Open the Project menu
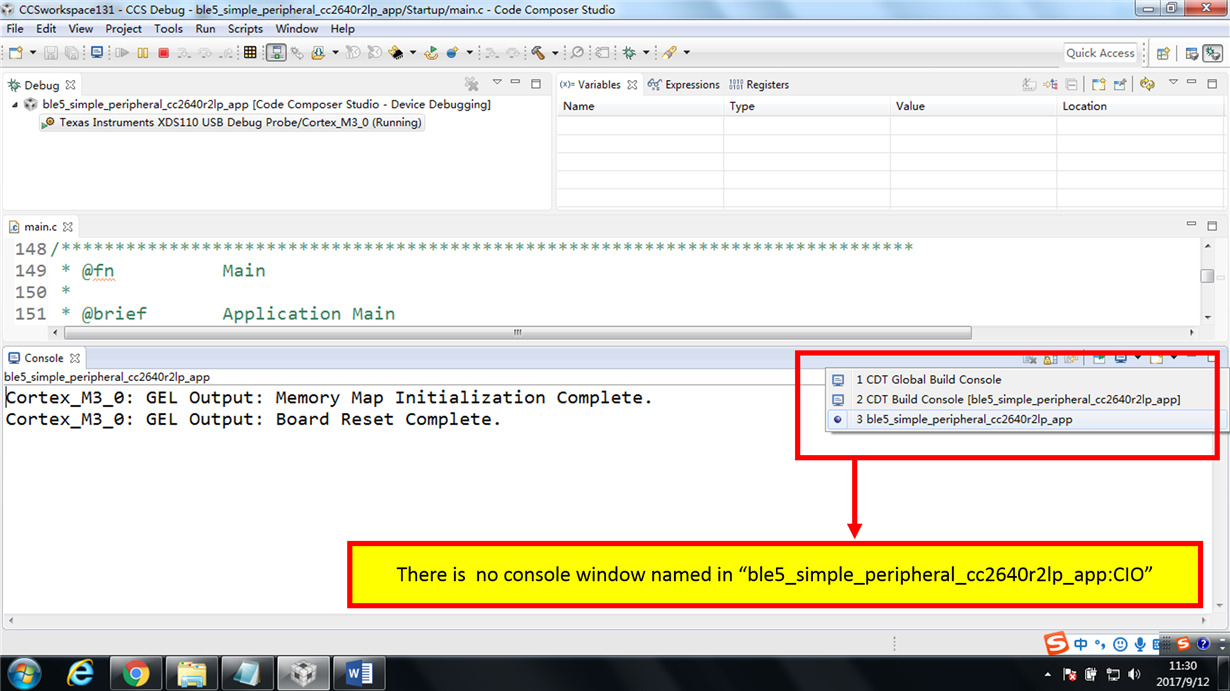 (x=124, y=29)
